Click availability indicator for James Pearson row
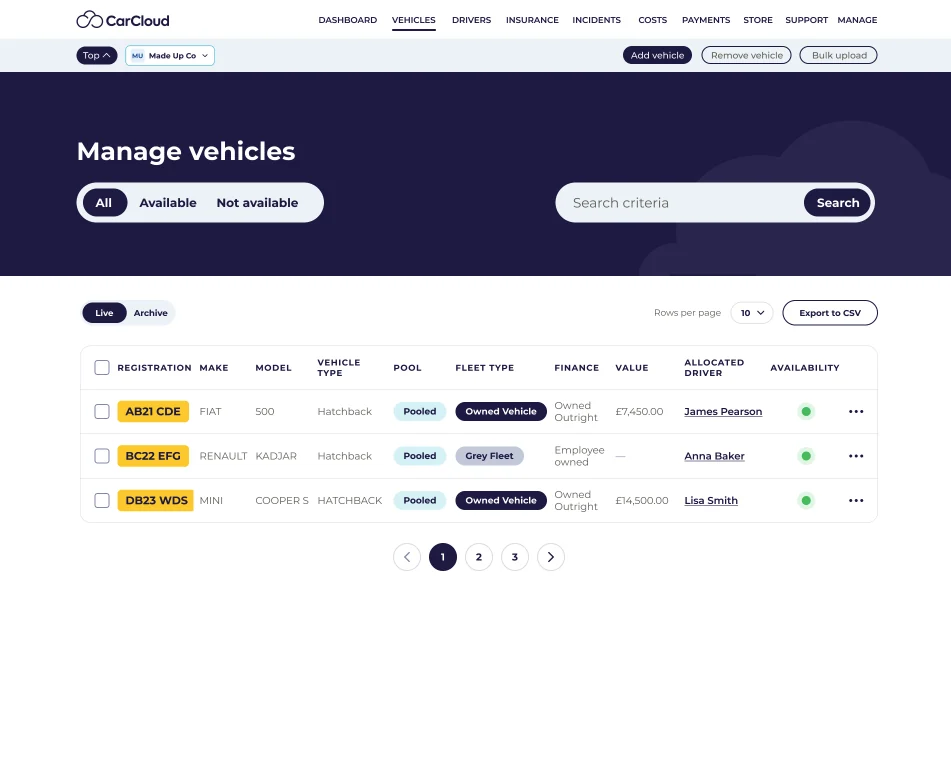This screenshot has height=757, width=951. [x=806, y=411]
